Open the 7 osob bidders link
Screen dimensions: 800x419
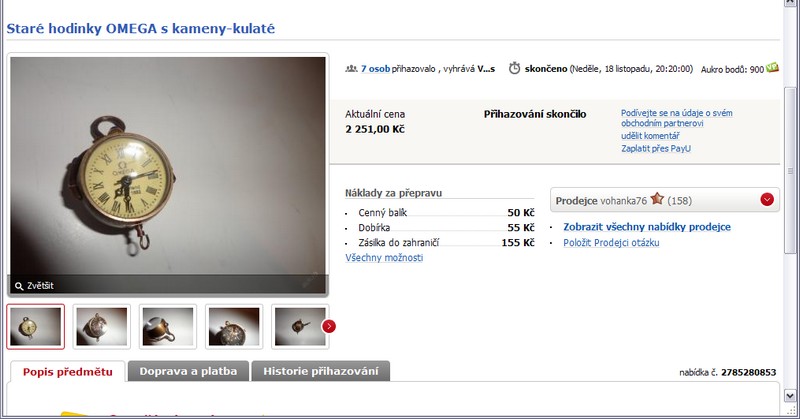point(376,68)
